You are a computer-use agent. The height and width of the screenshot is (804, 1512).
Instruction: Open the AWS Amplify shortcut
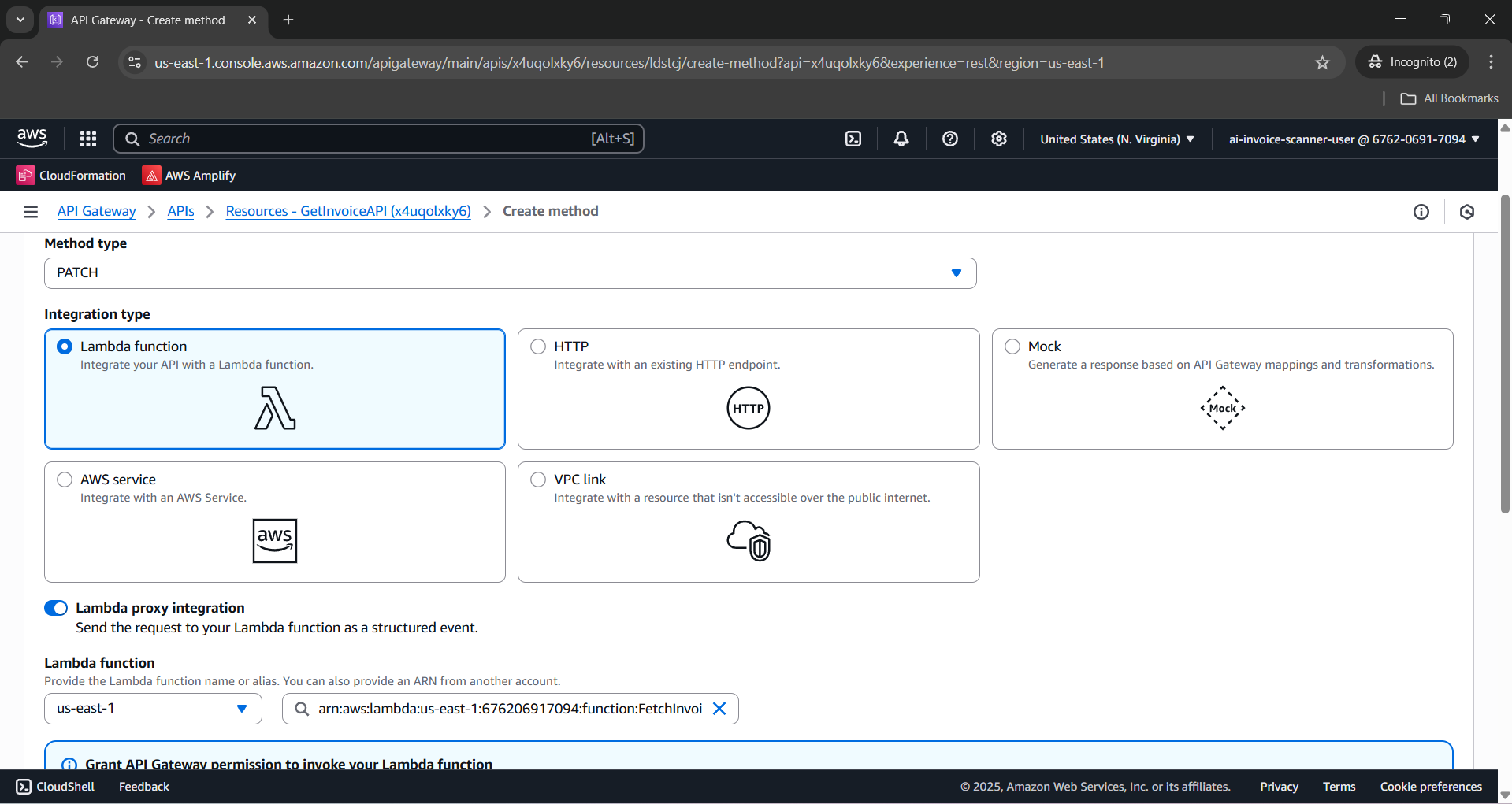coord(189,176)
